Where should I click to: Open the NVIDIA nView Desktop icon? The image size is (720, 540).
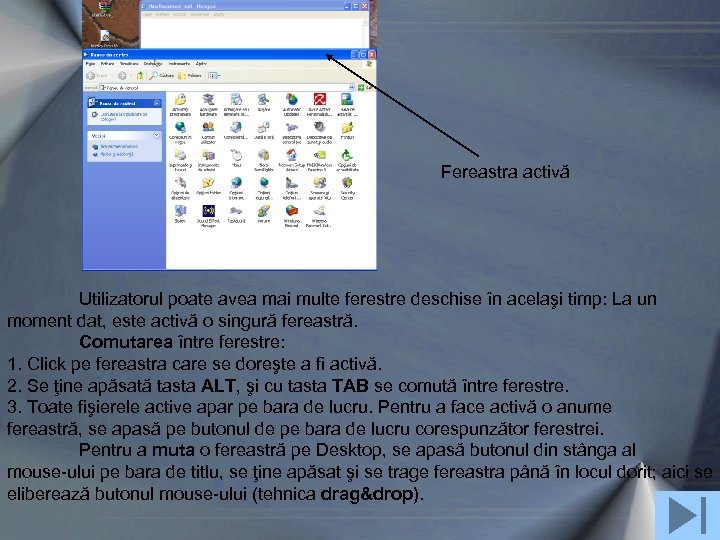pyautogui.click(x=320, y=155)
